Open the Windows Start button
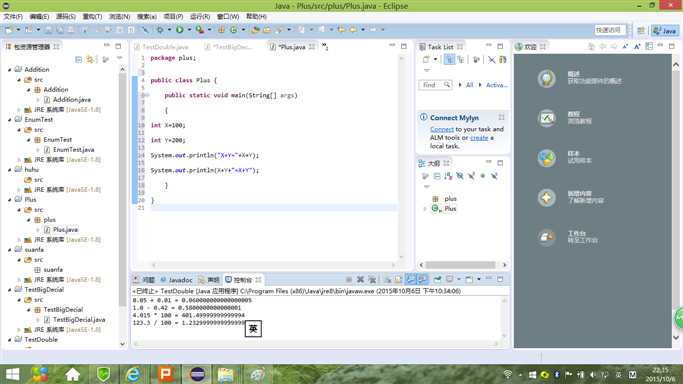The width and height of the screenshot is (683, 384). tap(12, 374)
